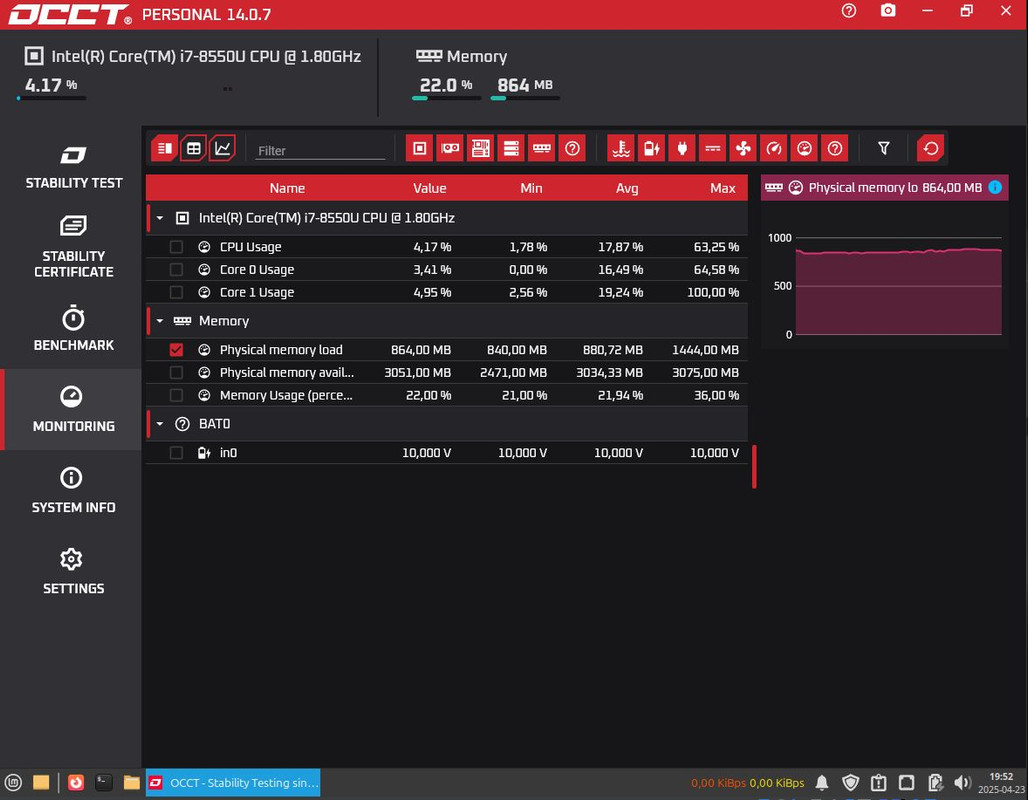
Task: Open the terminal from the taskbar
Action: (x=104, y=782)
